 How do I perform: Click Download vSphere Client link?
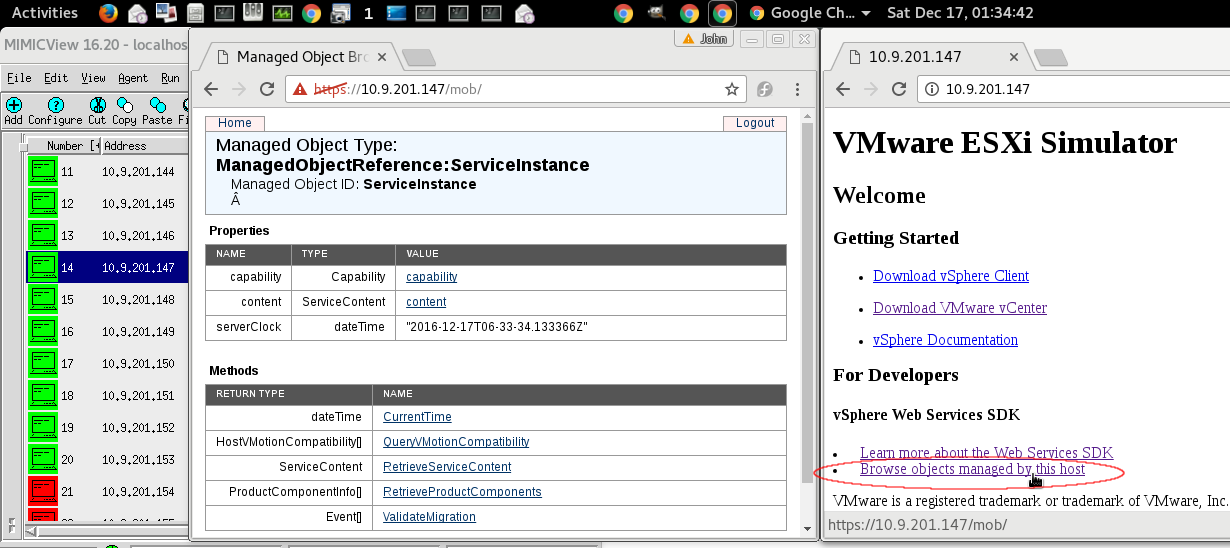pos(951,276)
